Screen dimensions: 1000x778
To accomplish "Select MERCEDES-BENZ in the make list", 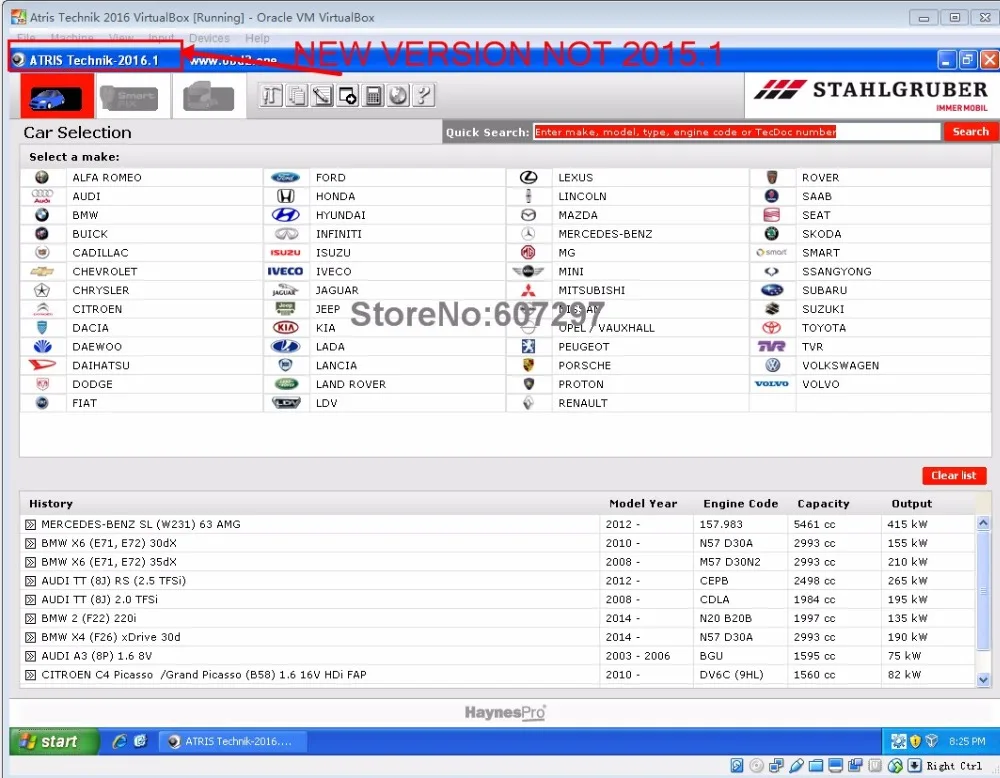I will 605,234.
